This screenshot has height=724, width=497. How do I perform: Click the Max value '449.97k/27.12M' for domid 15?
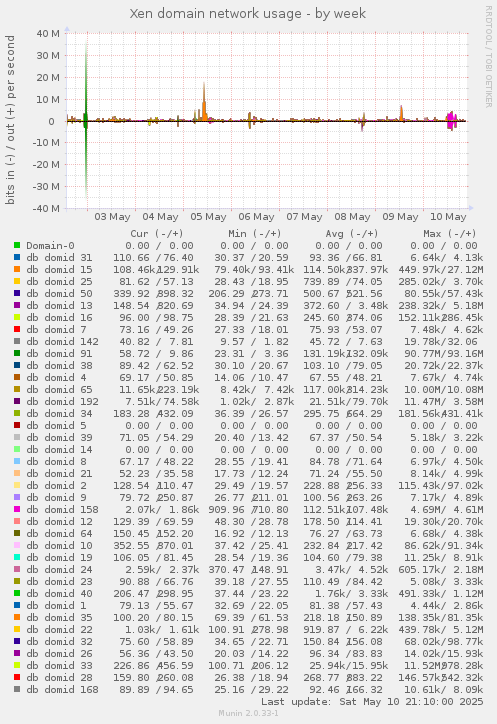tap(441, 270)
